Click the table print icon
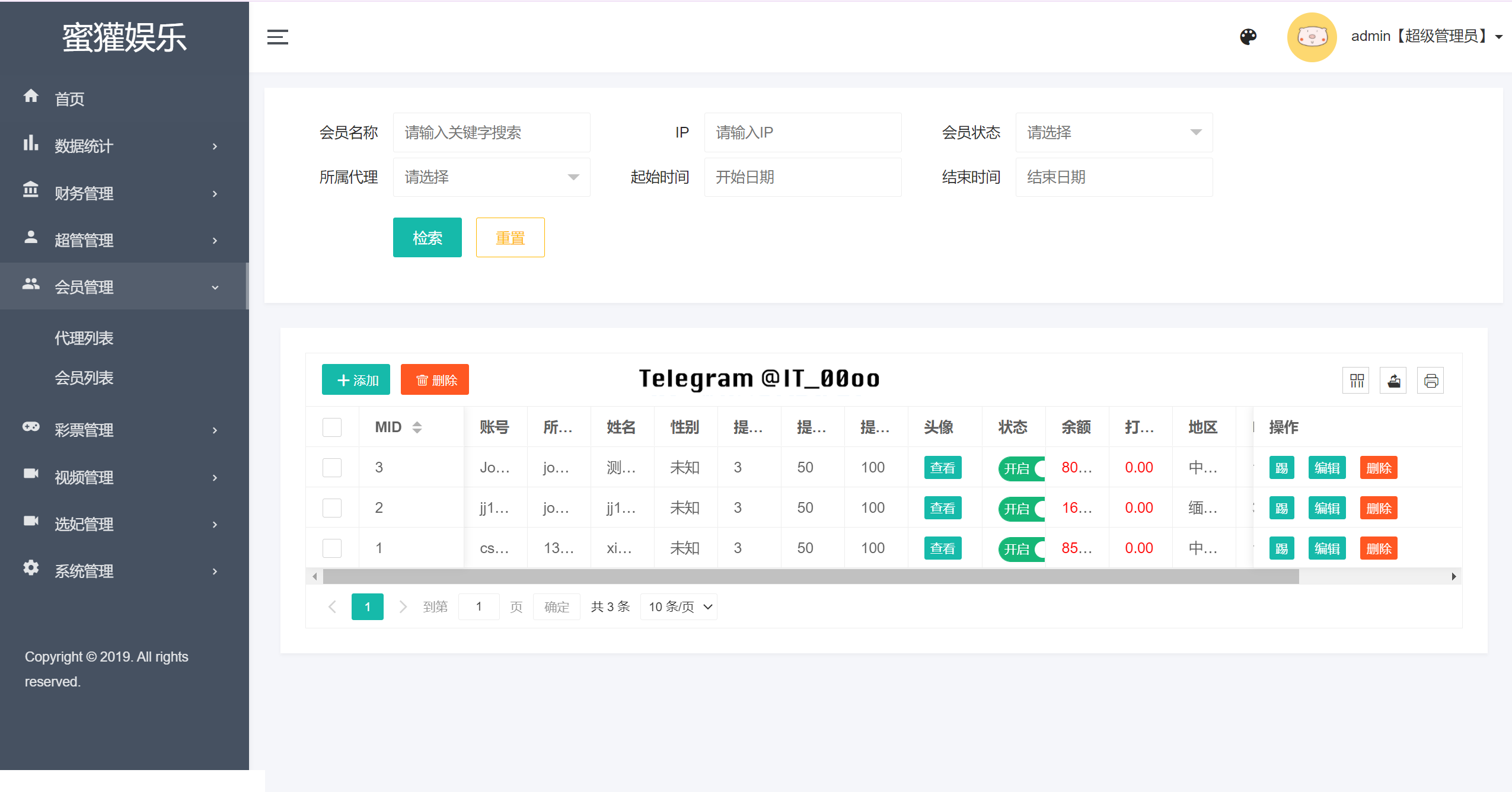This screenshot has width=1512, height=792. pos(1431,381)
